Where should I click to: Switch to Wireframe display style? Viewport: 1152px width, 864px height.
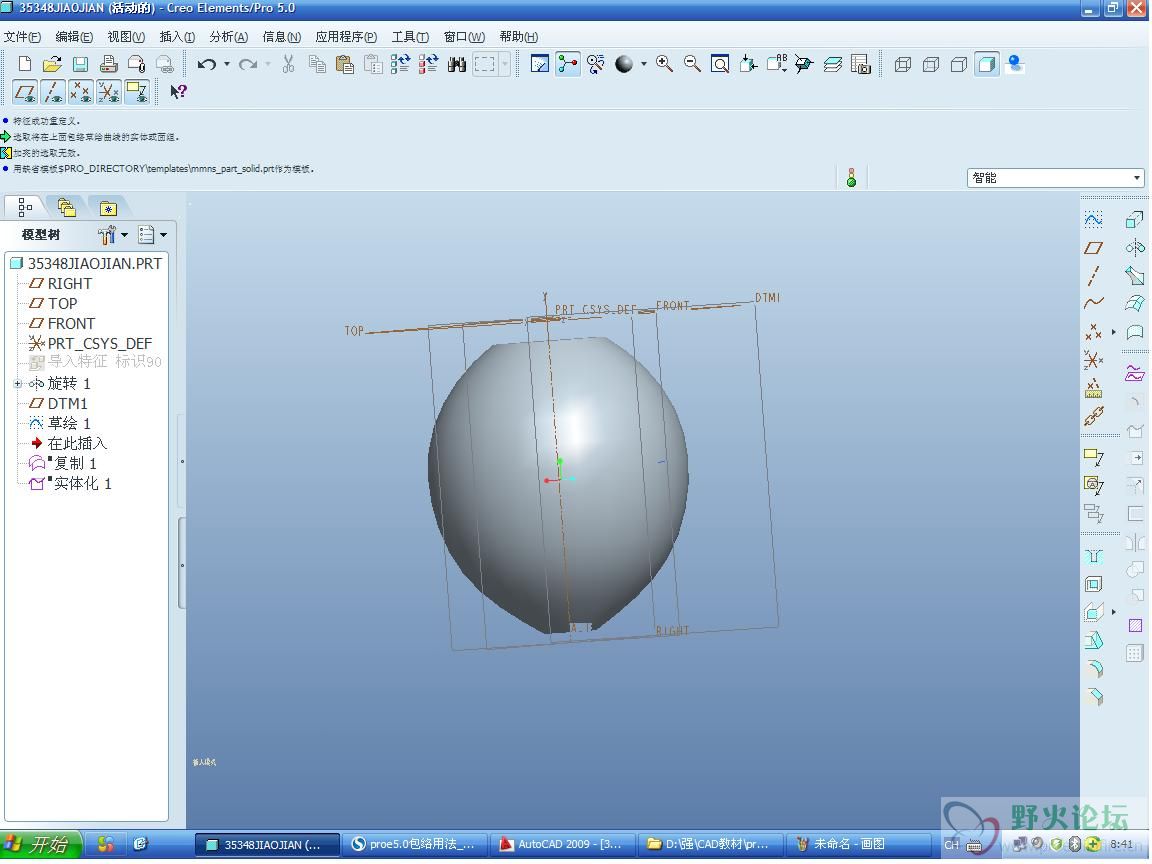pyautogui.click(x=903, y=65)
